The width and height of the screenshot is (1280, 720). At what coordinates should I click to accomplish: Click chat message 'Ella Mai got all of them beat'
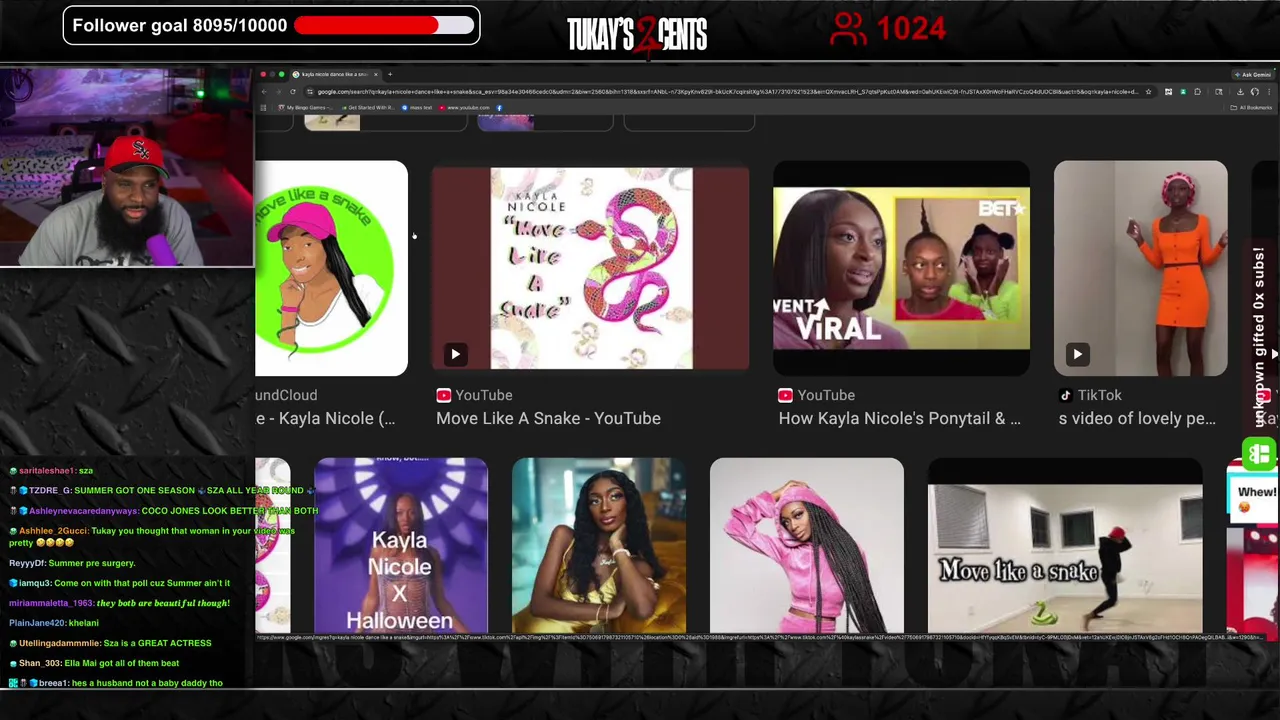tap(122, 663)
